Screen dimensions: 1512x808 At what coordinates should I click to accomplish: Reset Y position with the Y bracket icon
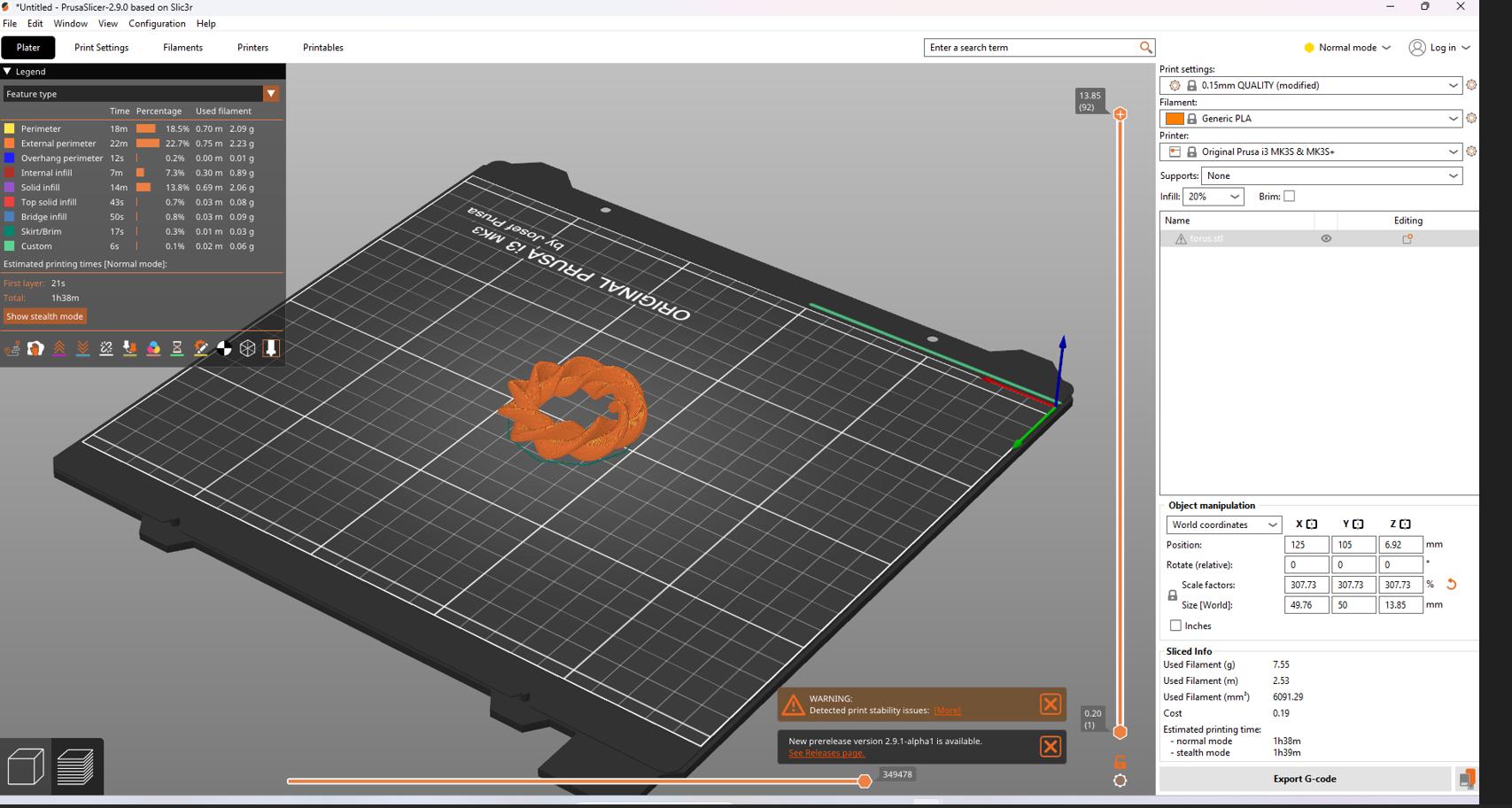(x=1358, y=524)
